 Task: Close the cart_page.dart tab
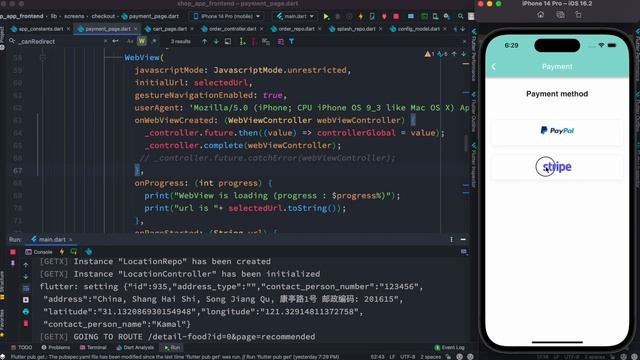[193, 29]
